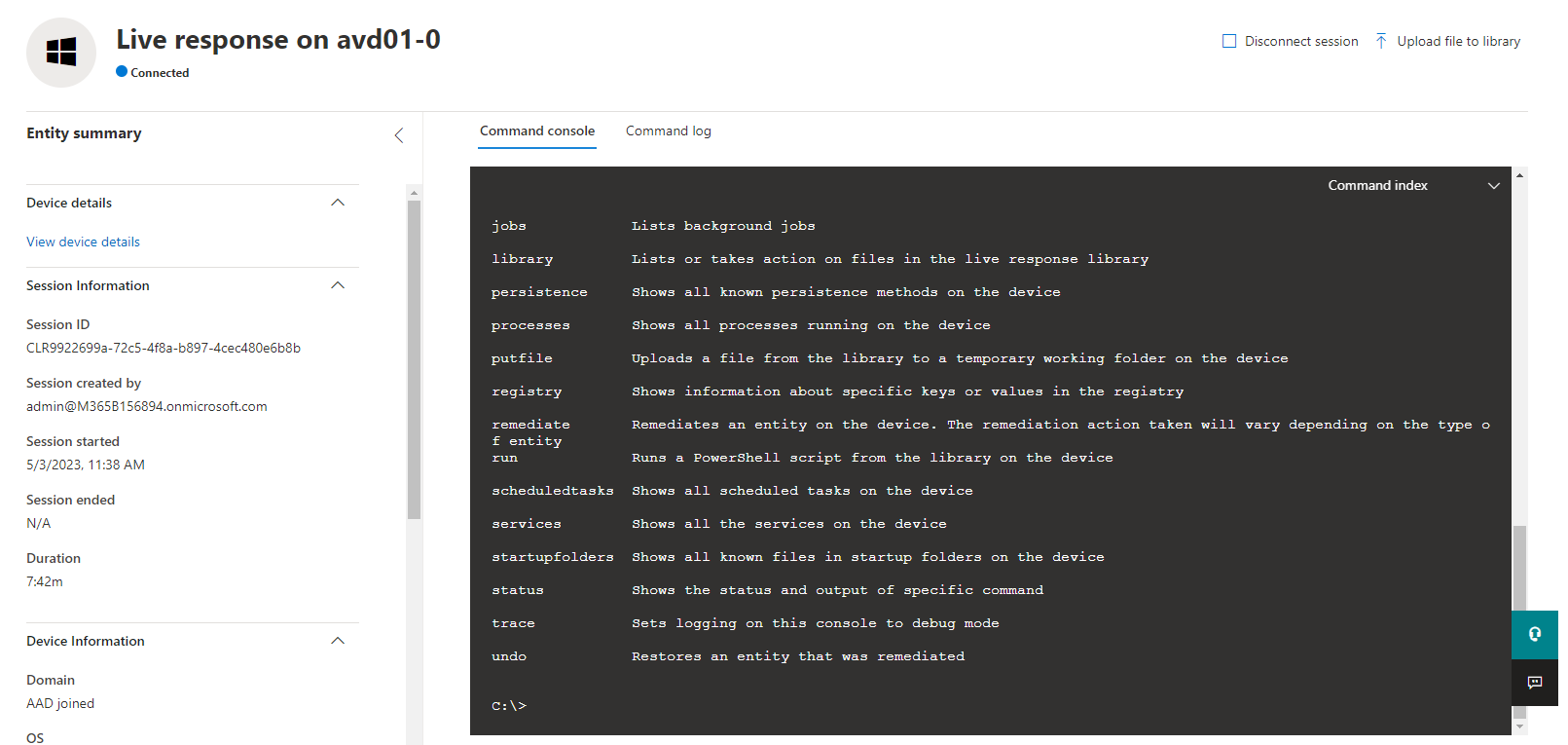Click the 'trace' command in console
1568x745 pixels.
point(513,623)
